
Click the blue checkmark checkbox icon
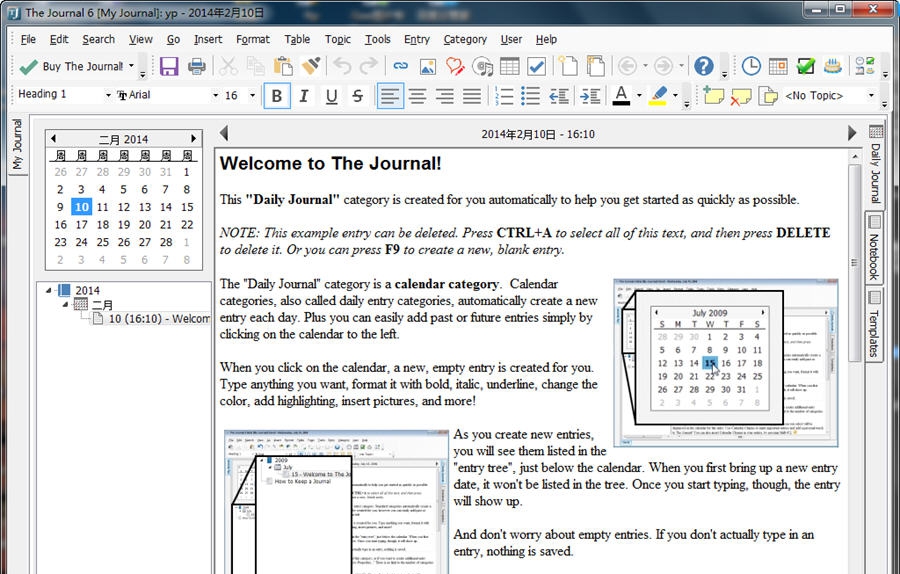(x=537, y=67)
